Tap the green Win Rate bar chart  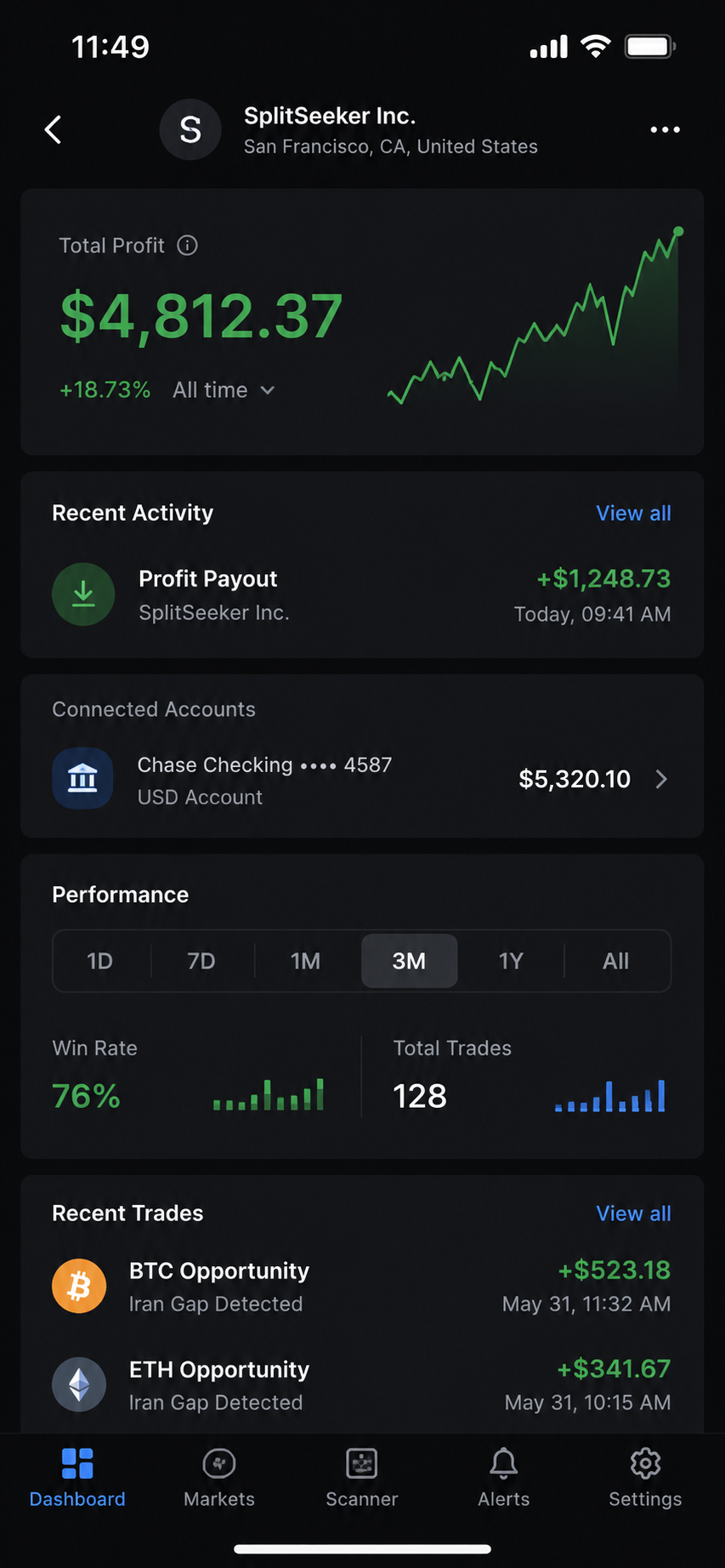click(x=269, y=1094)
